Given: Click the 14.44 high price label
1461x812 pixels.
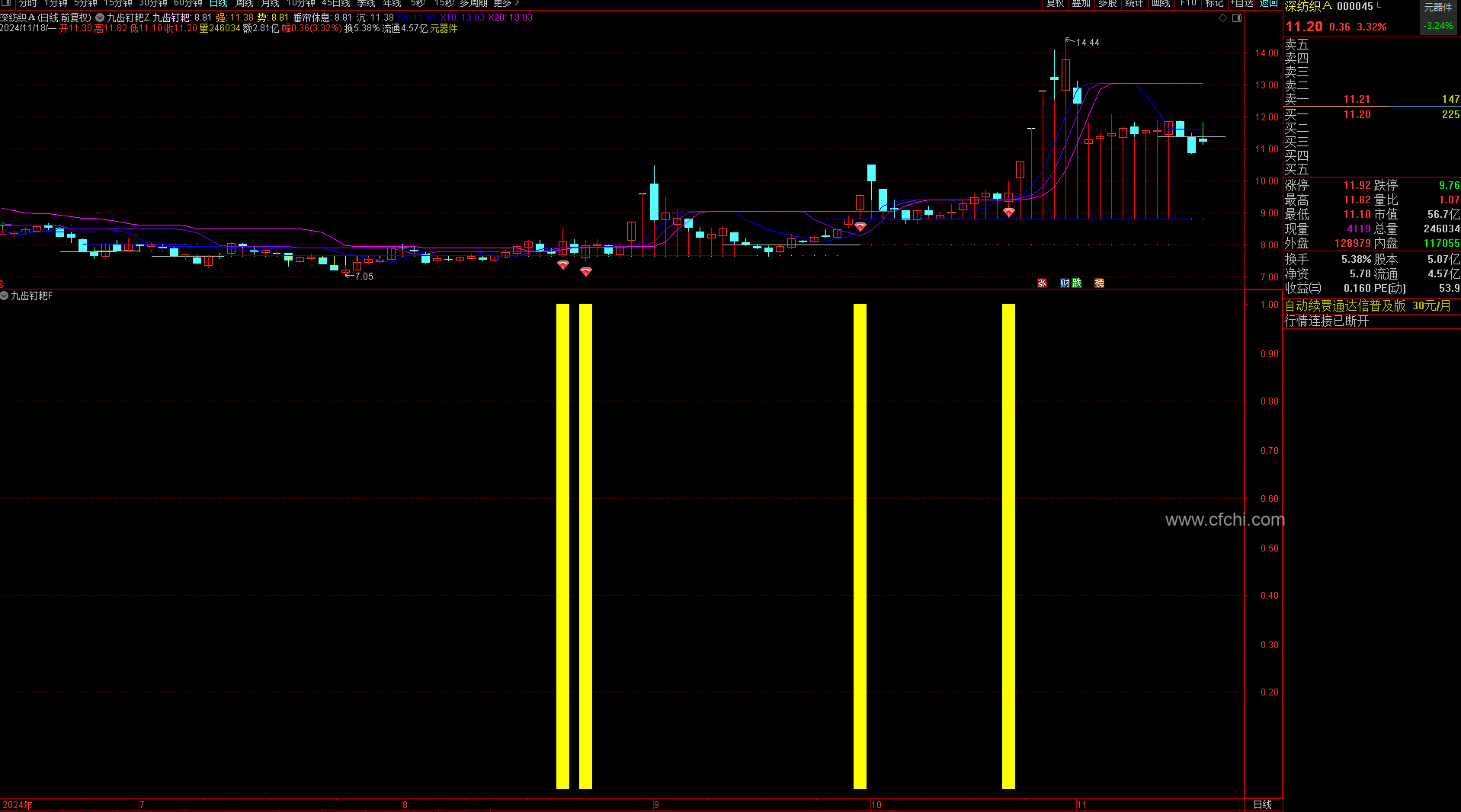Looking at the screenshot, I should 1088,43.
